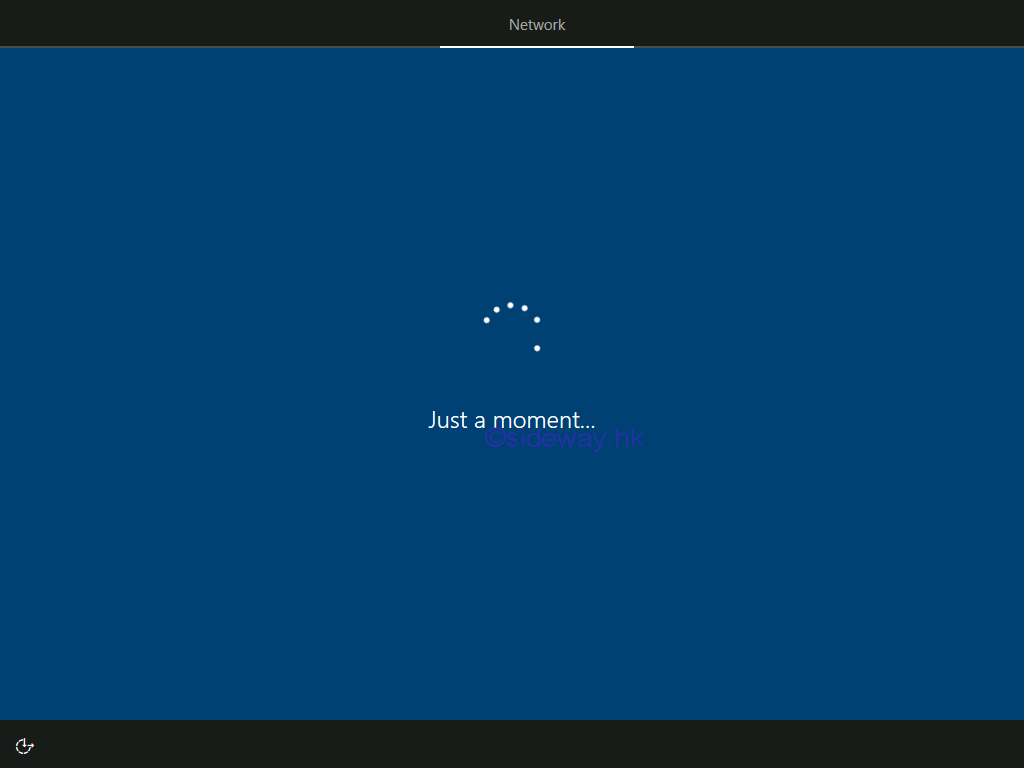1024x768 pixels.
Task: Click the word "Just" in loading message
Action: pos(448,420)
